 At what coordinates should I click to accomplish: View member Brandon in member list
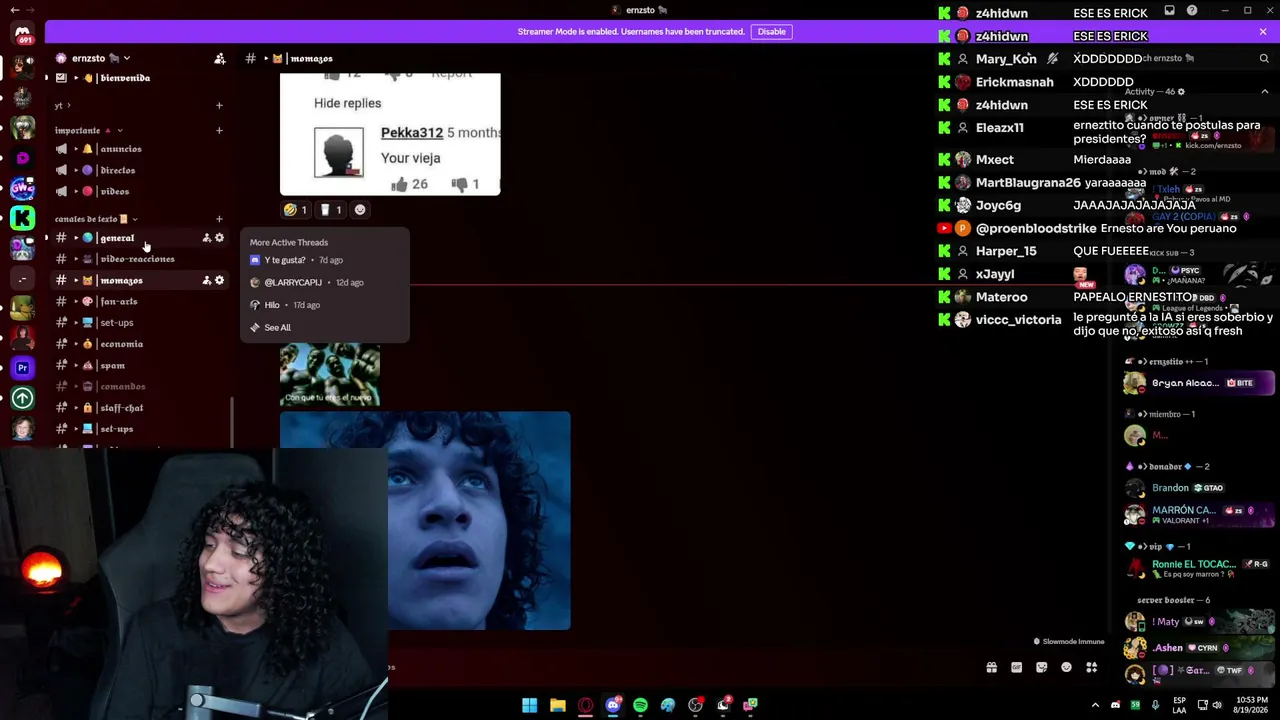1198,488
